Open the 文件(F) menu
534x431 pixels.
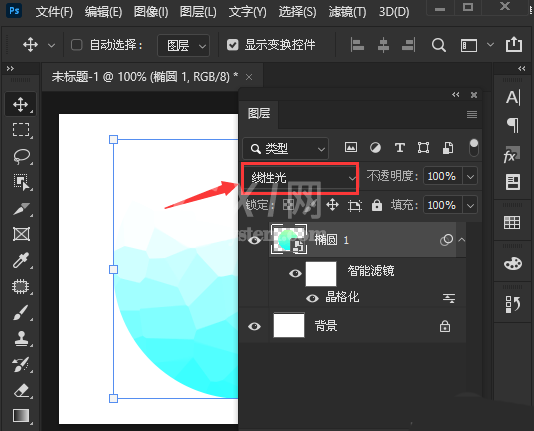tap(54, 12)
